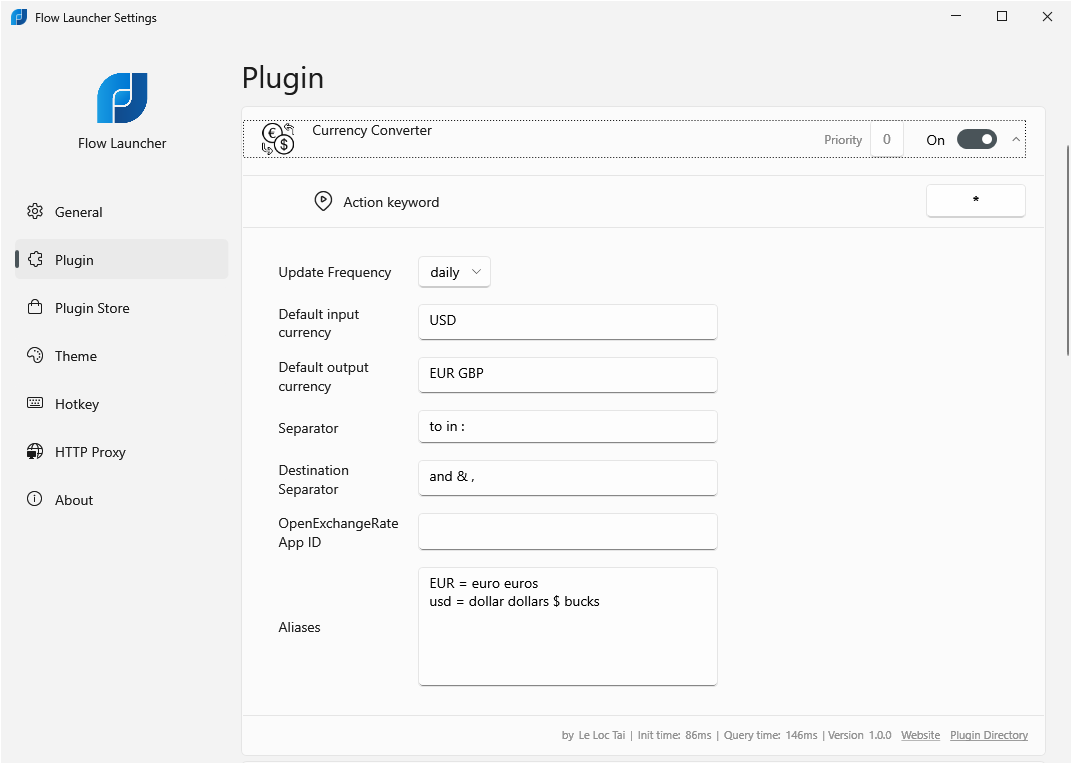Viewport: 1072px width, 764px height.
Task: Click the Flow Launcher title bar icon
Action: 19,17
